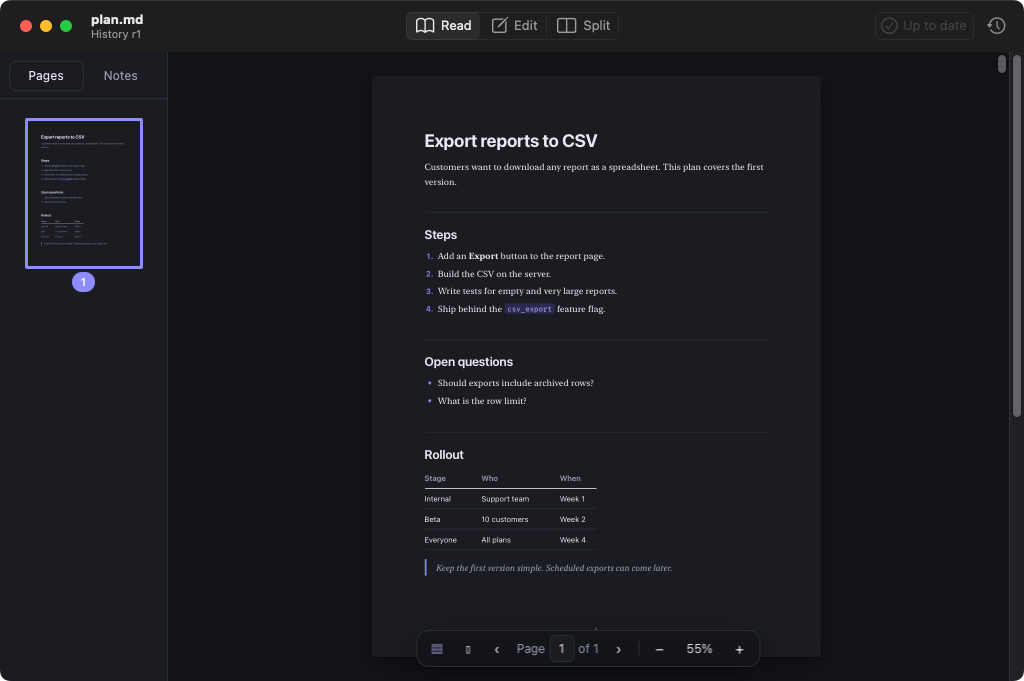The width and height of the screenshot is (1024, 681).
Task: Click the Everyone table cell
Action: 441,540
